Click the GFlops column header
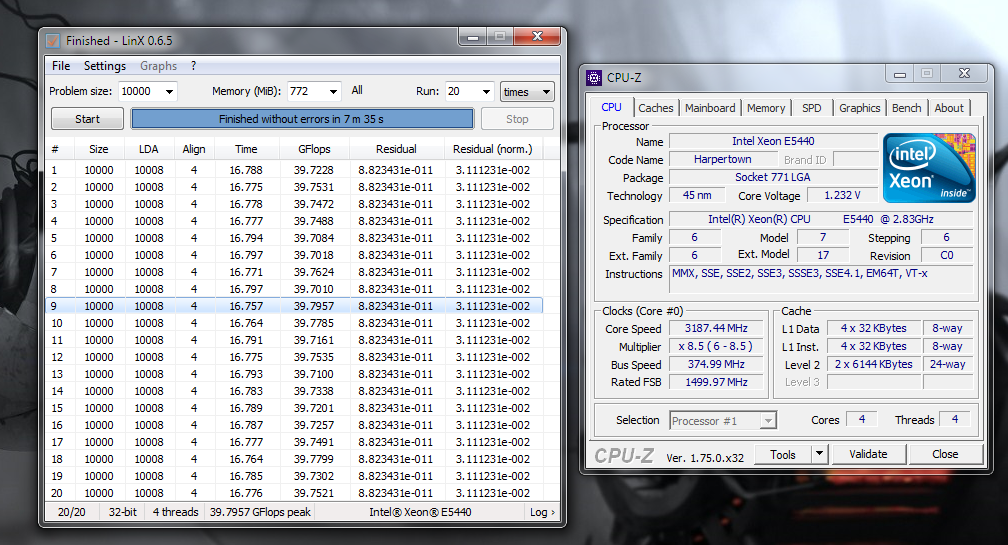This screenshot has width=1008, height=545. (x=314, y=149)
